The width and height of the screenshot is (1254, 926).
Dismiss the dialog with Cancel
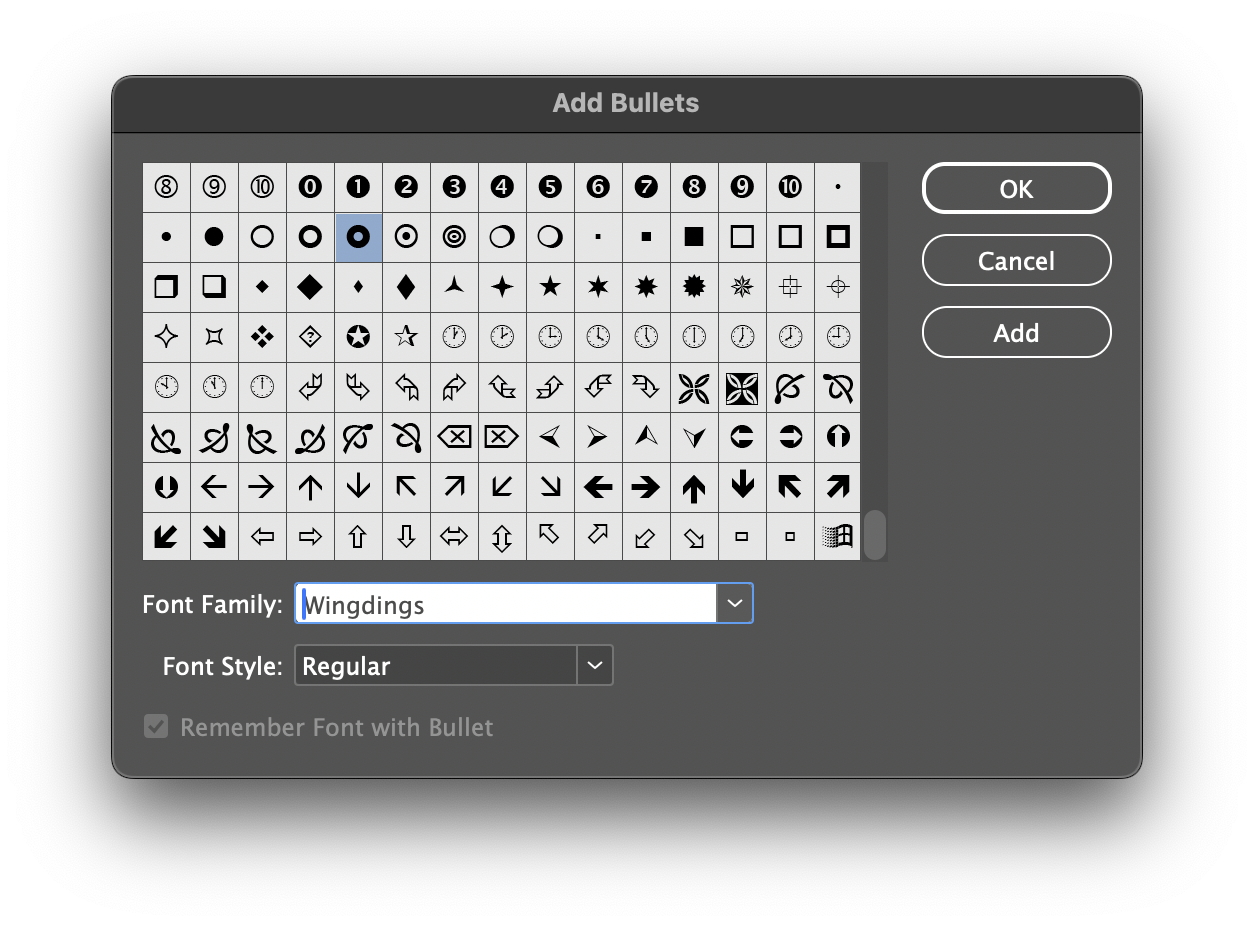[1016, 260]
